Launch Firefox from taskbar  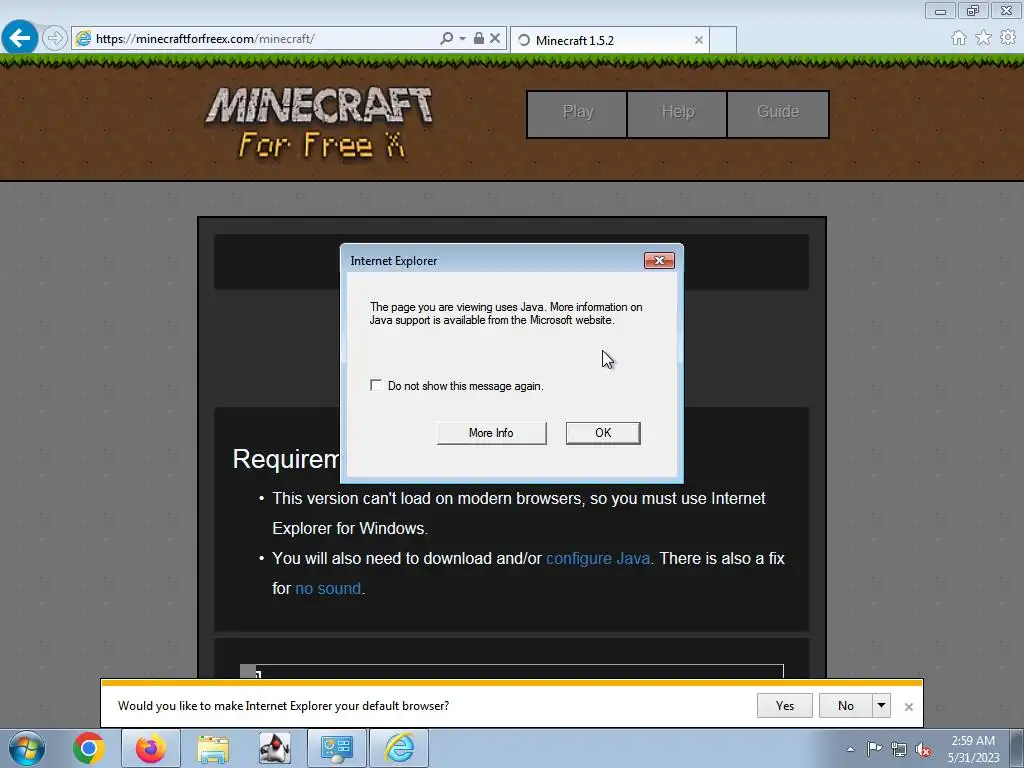coord(150,748)
